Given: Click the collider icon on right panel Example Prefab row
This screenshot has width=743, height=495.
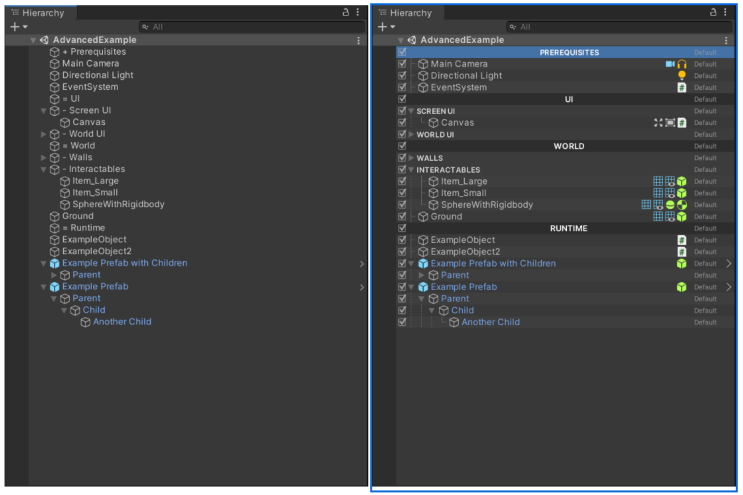Looking at the screenshot, I should coord(682,287).
